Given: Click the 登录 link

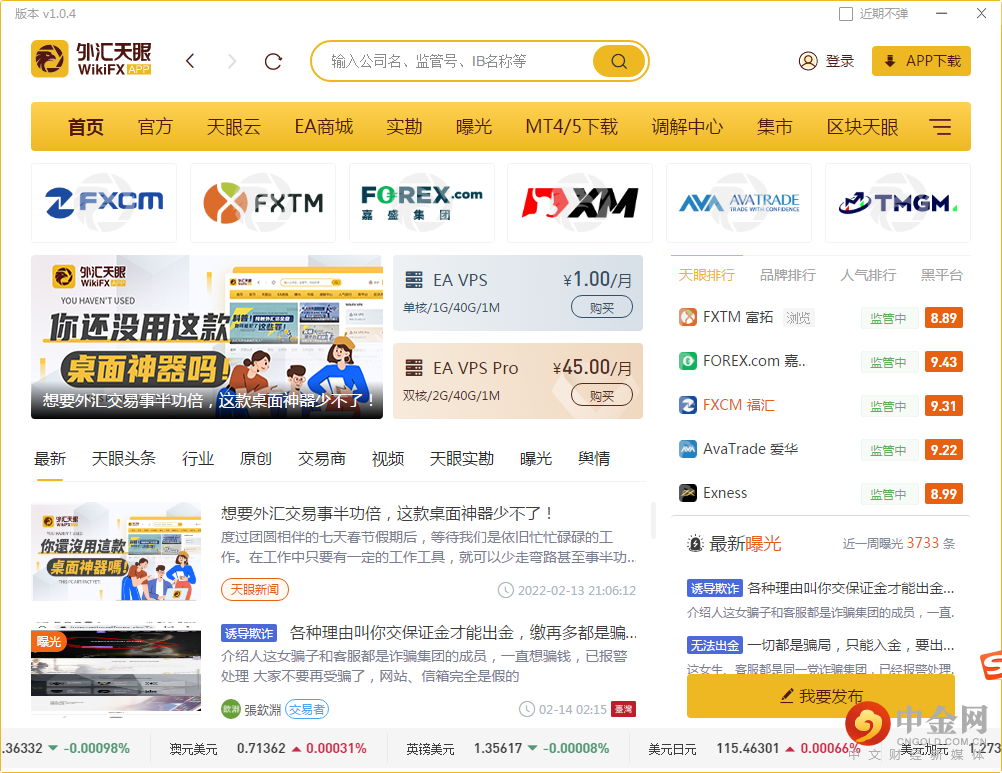Looking at the screenshot, I should 840,61.
